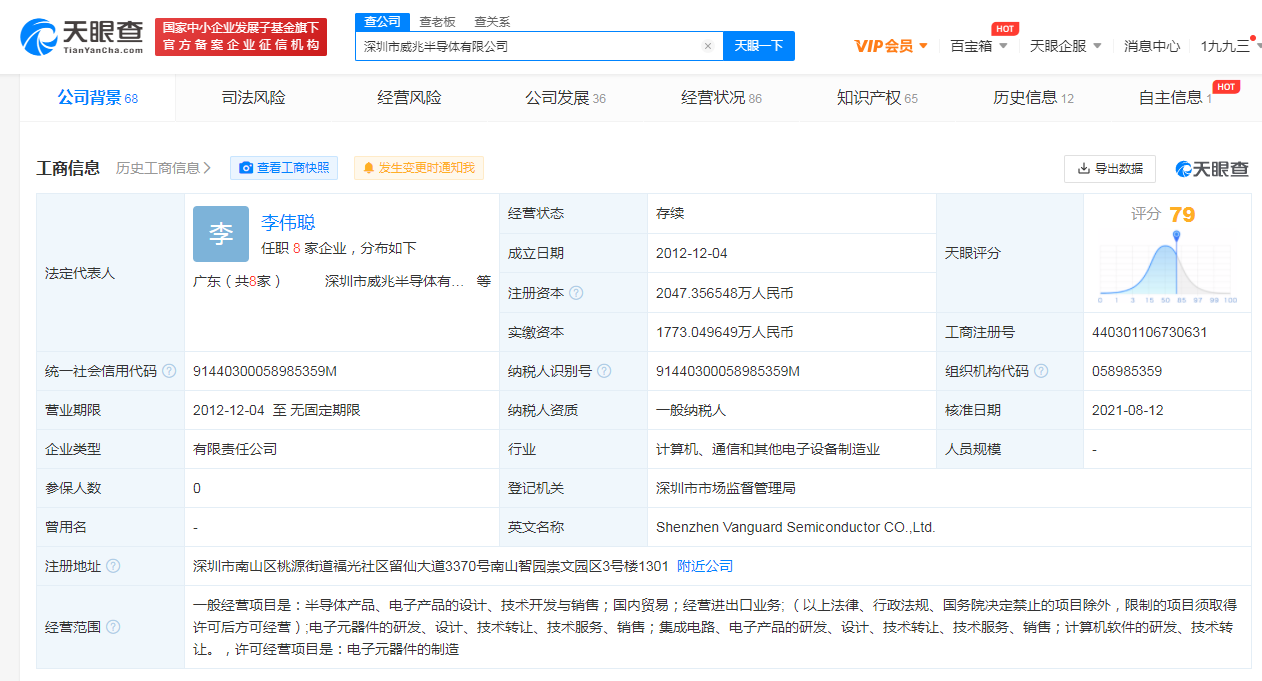This screenshot has width=1262, height=681.
Task: Open the 司法风险 tab
Action: pyautogui.click(x=254, y=97)
